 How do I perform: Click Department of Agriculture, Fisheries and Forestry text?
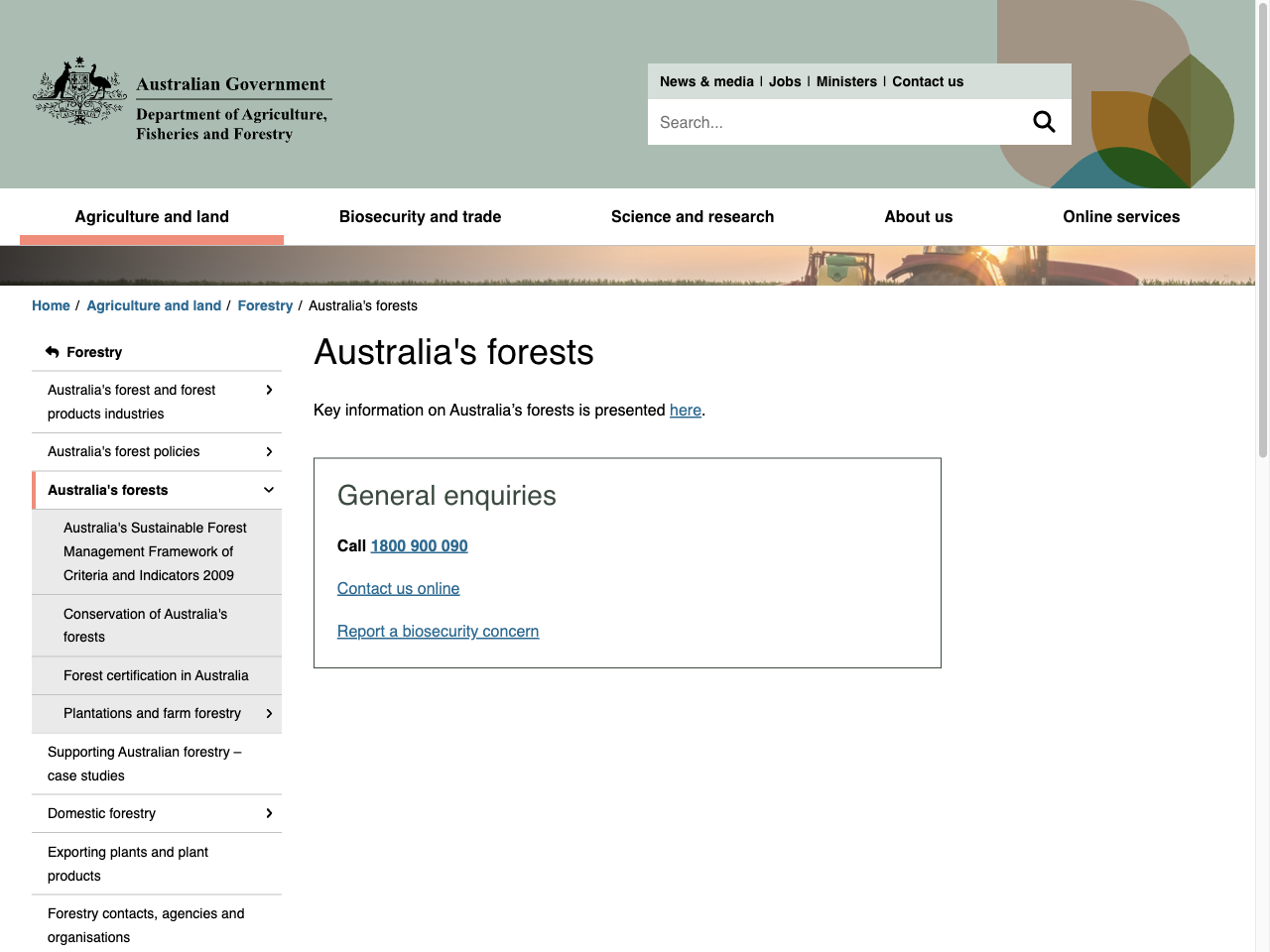[231, 124]
